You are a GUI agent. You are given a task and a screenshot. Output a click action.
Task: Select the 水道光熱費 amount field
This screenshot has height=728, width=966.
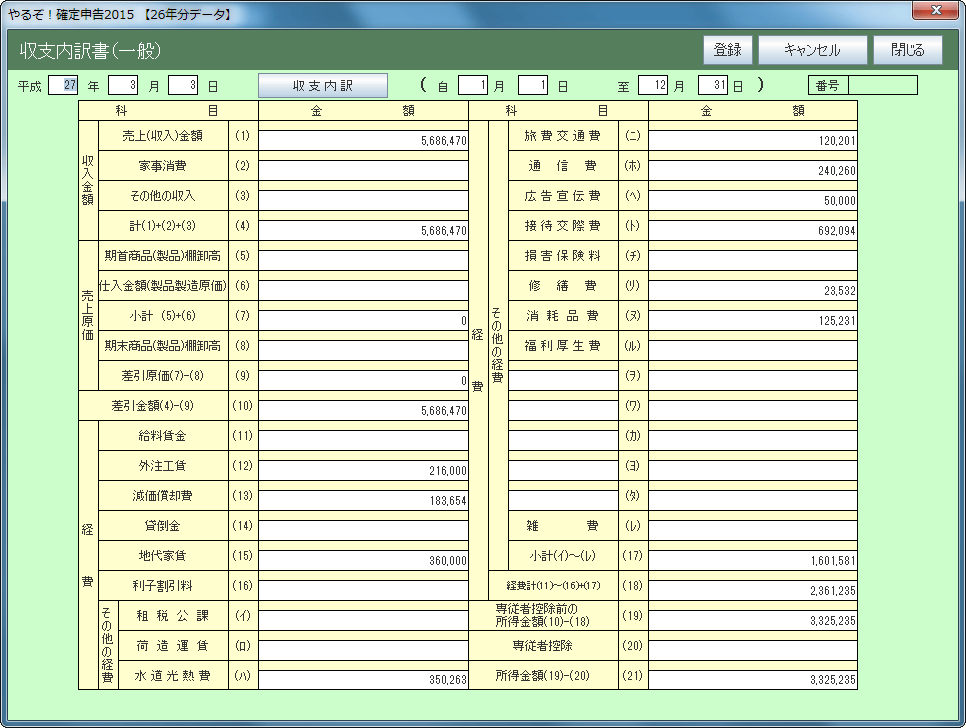363,679
